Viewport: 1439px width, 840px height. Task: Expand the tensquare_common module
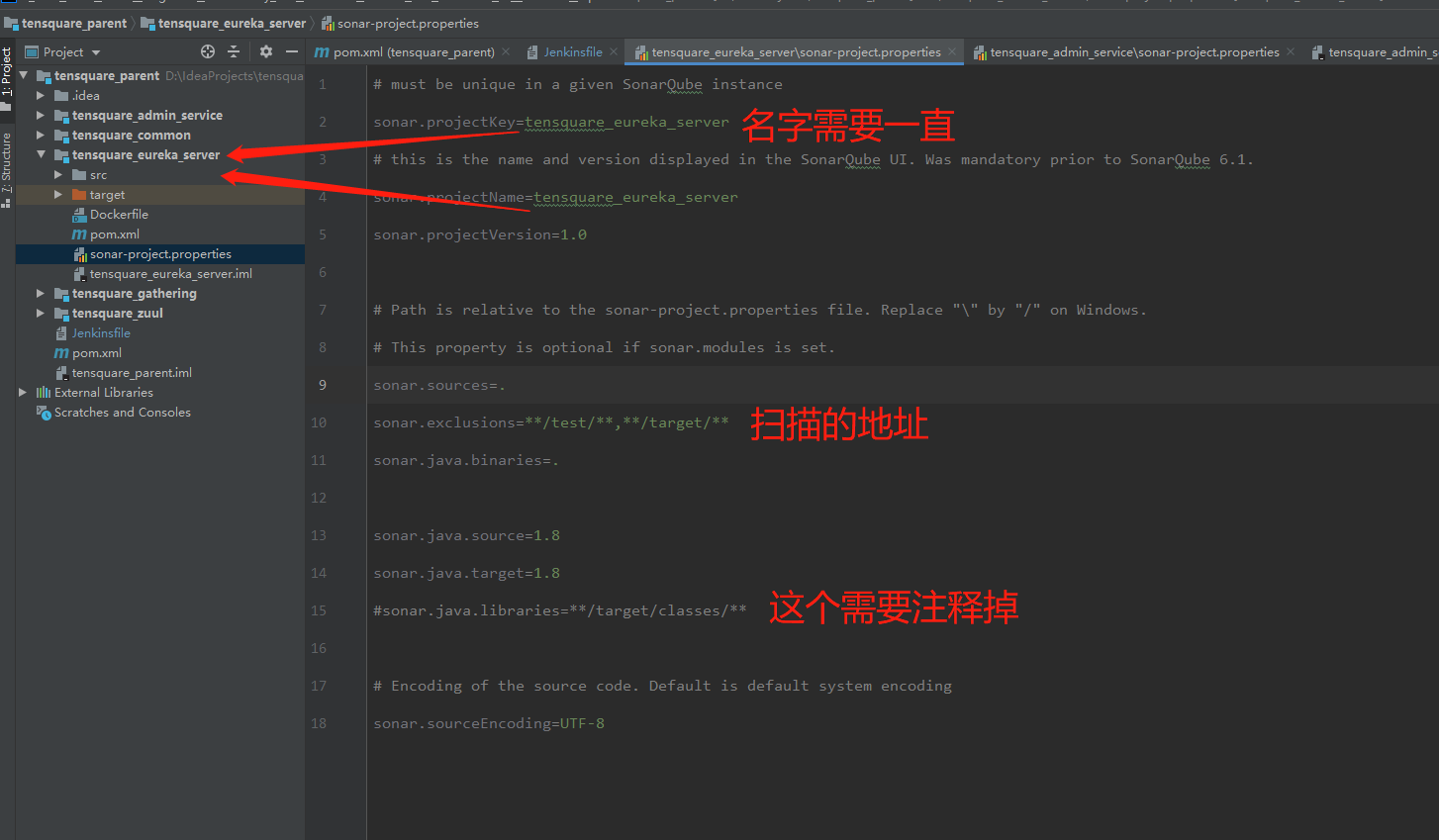(x=41, y=136)
